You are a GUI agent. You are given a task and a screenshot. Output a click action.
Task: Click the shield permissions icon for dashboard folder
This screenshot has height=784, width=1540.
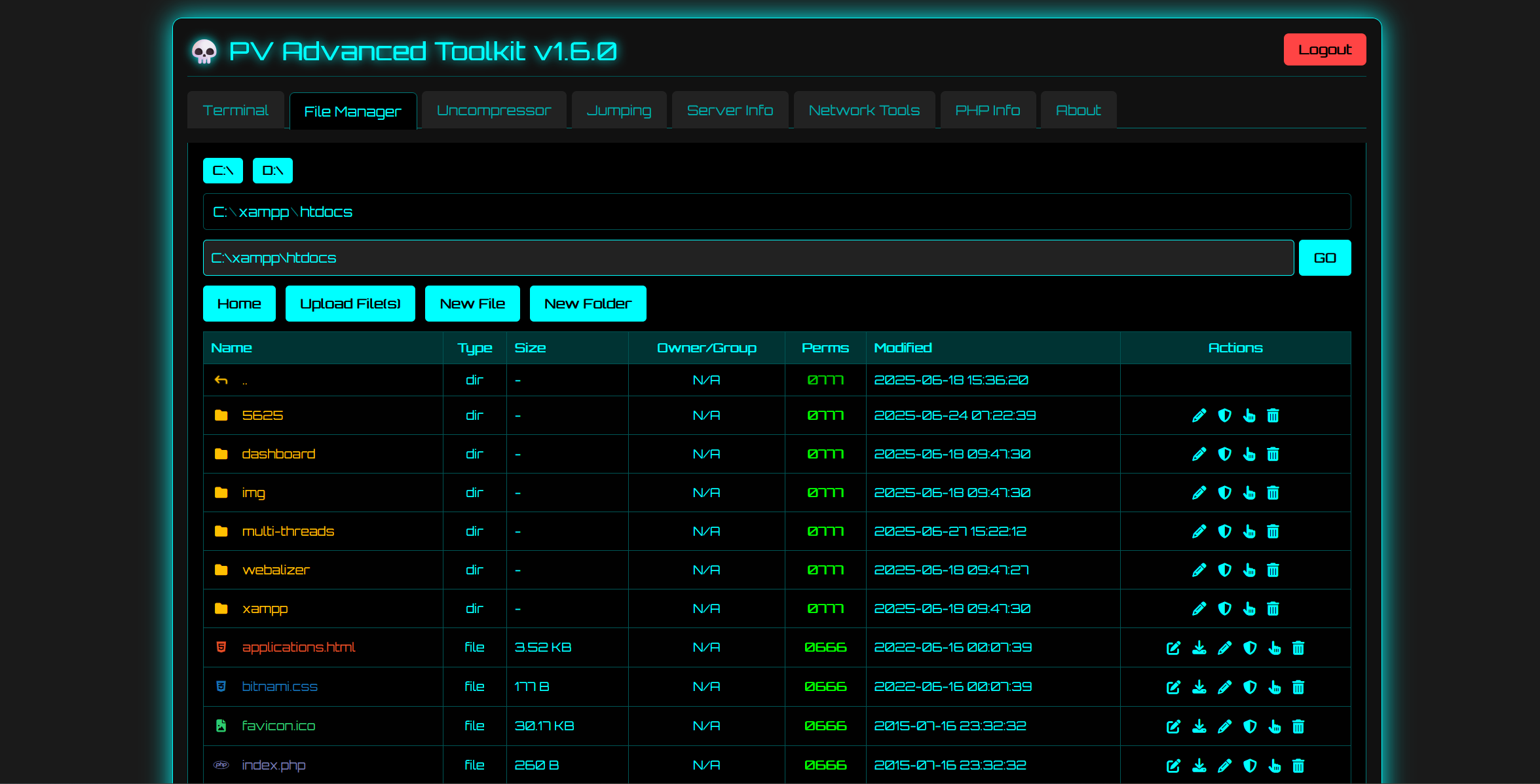click(x=1224, y=454)
